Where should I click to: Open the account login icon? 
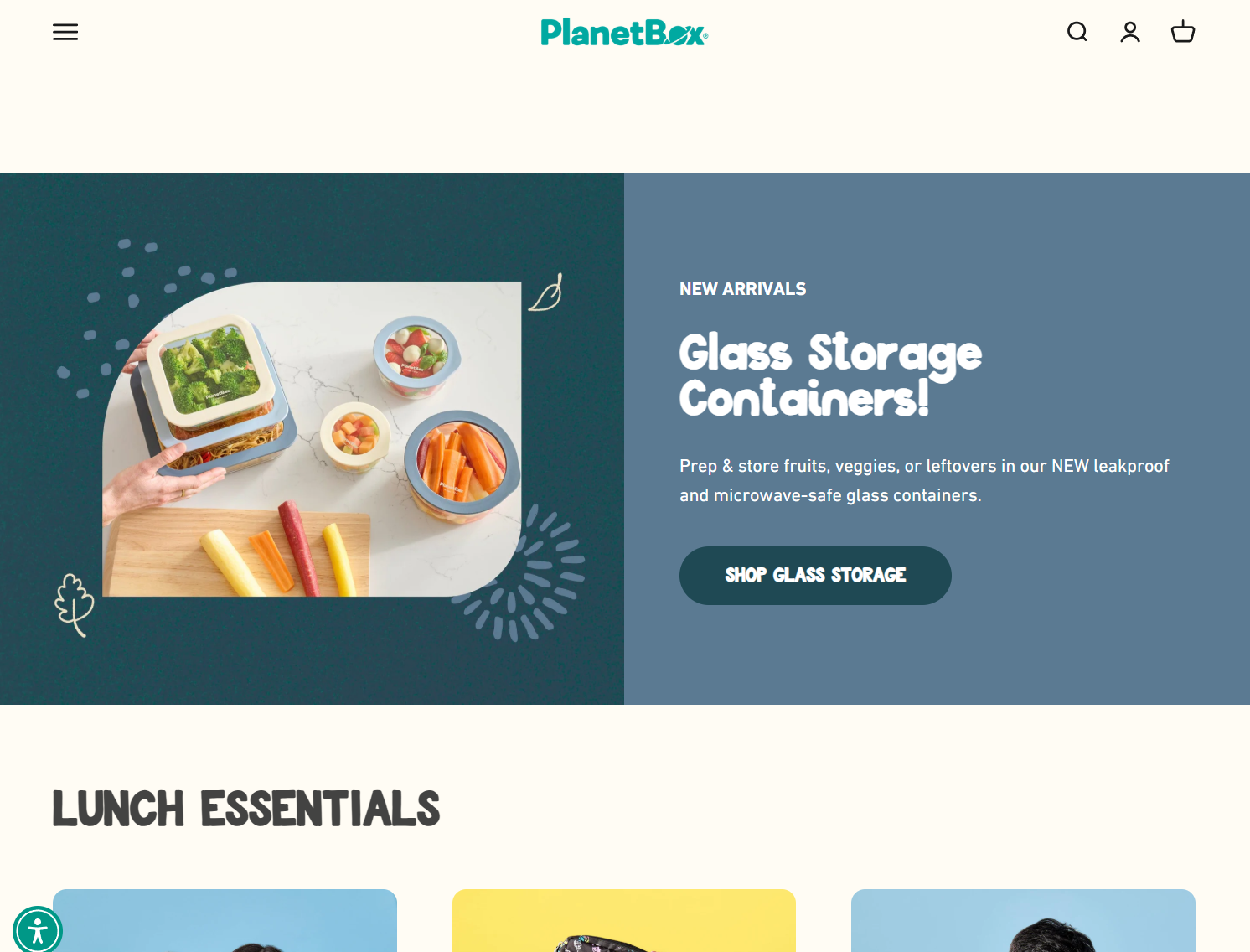tap(1130, 32)
